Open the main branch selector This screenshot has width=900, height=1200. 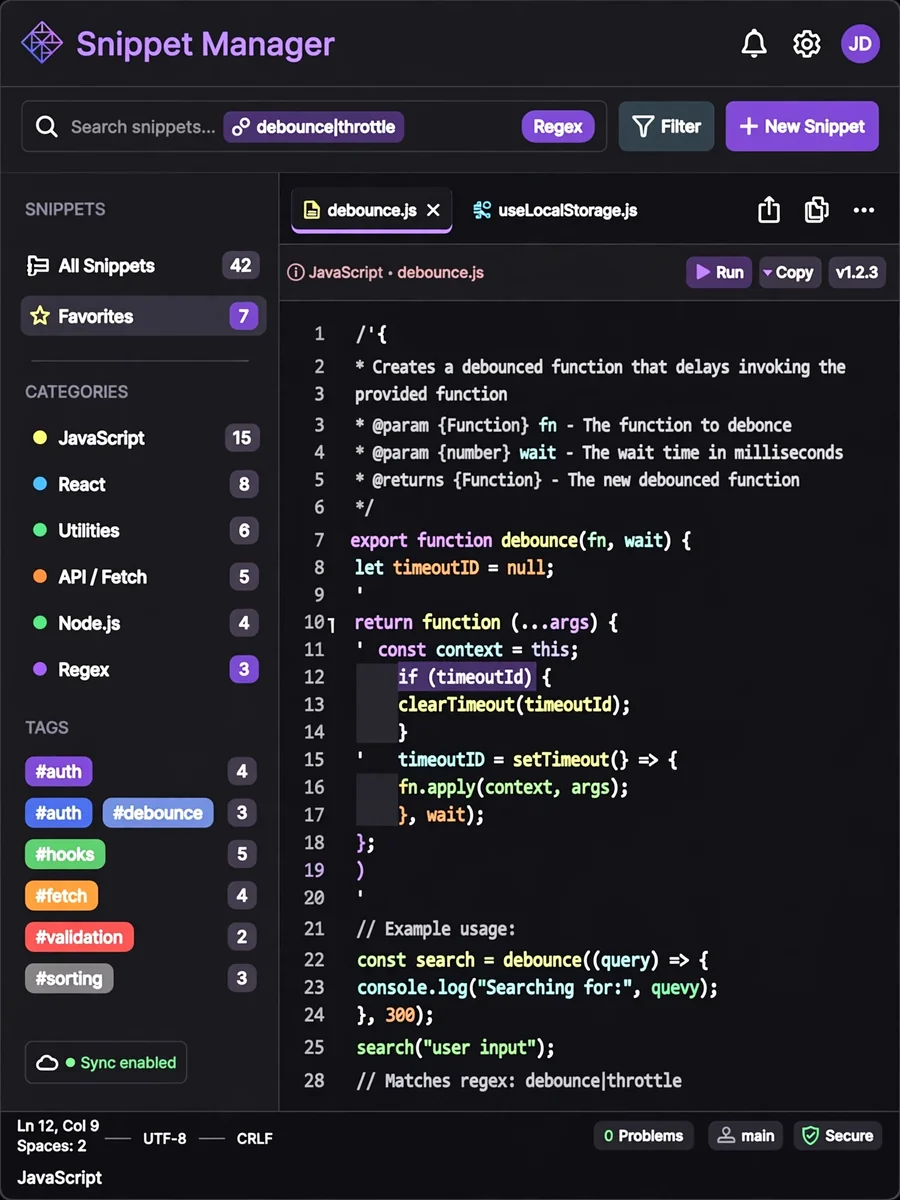pos(747,1136)
